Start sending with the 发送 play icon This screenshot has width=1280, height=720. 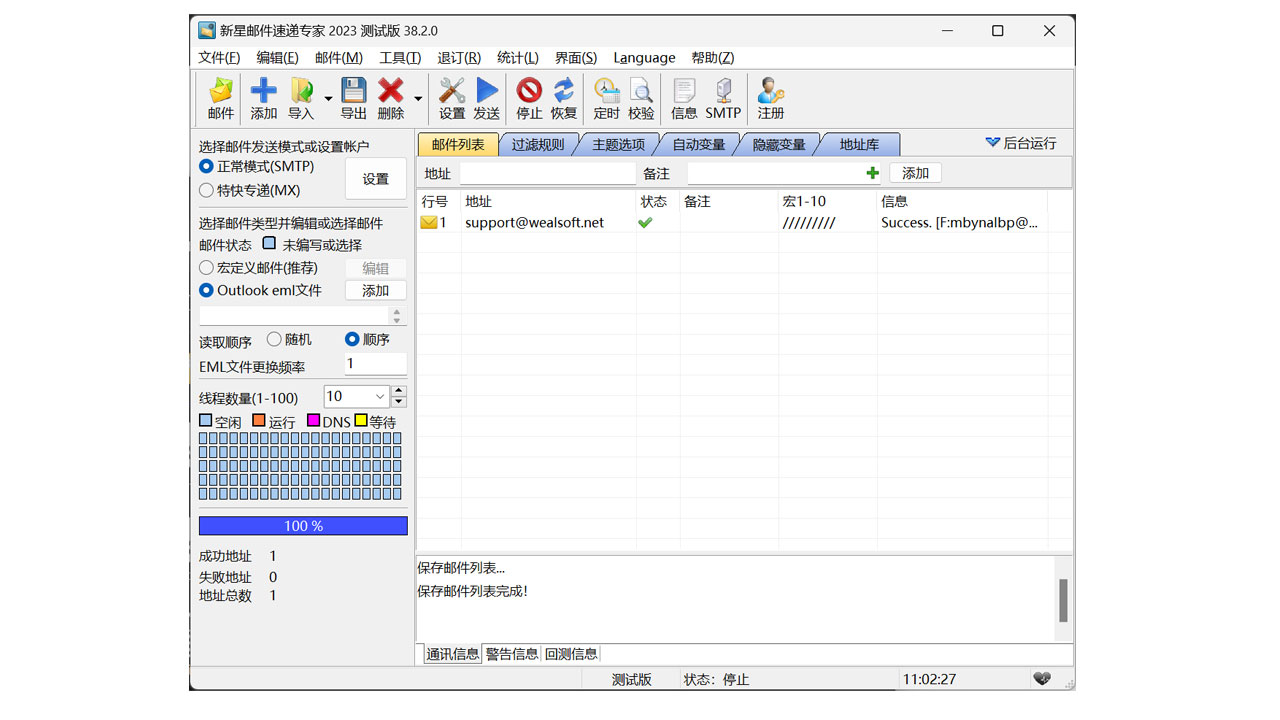click(487, 99)
